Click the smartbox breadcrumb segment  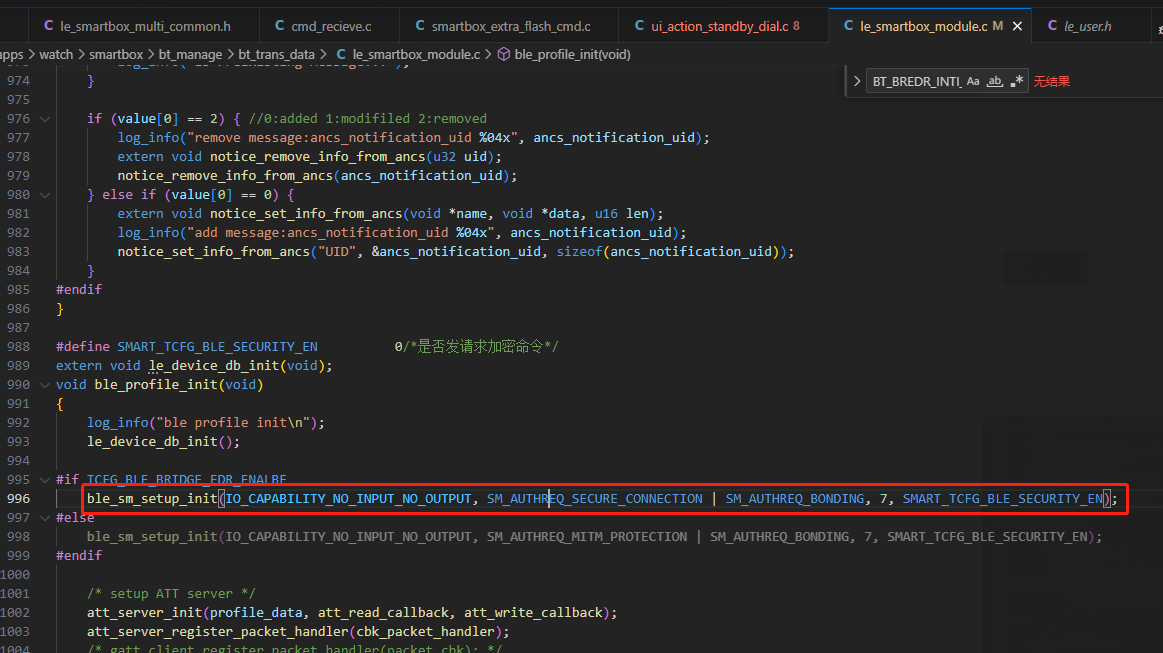coord(116,54)
